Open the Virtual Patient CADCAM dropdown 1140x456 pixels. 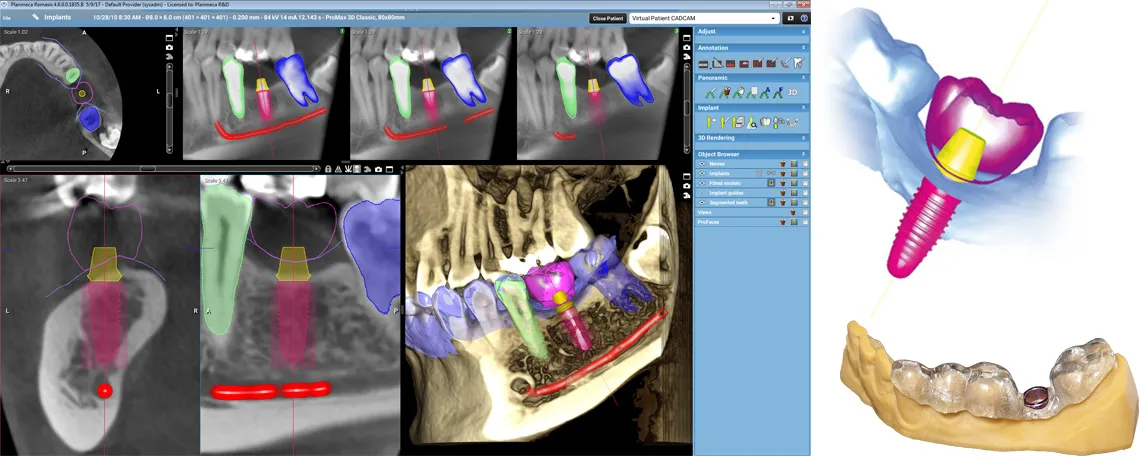click(705, 18)
